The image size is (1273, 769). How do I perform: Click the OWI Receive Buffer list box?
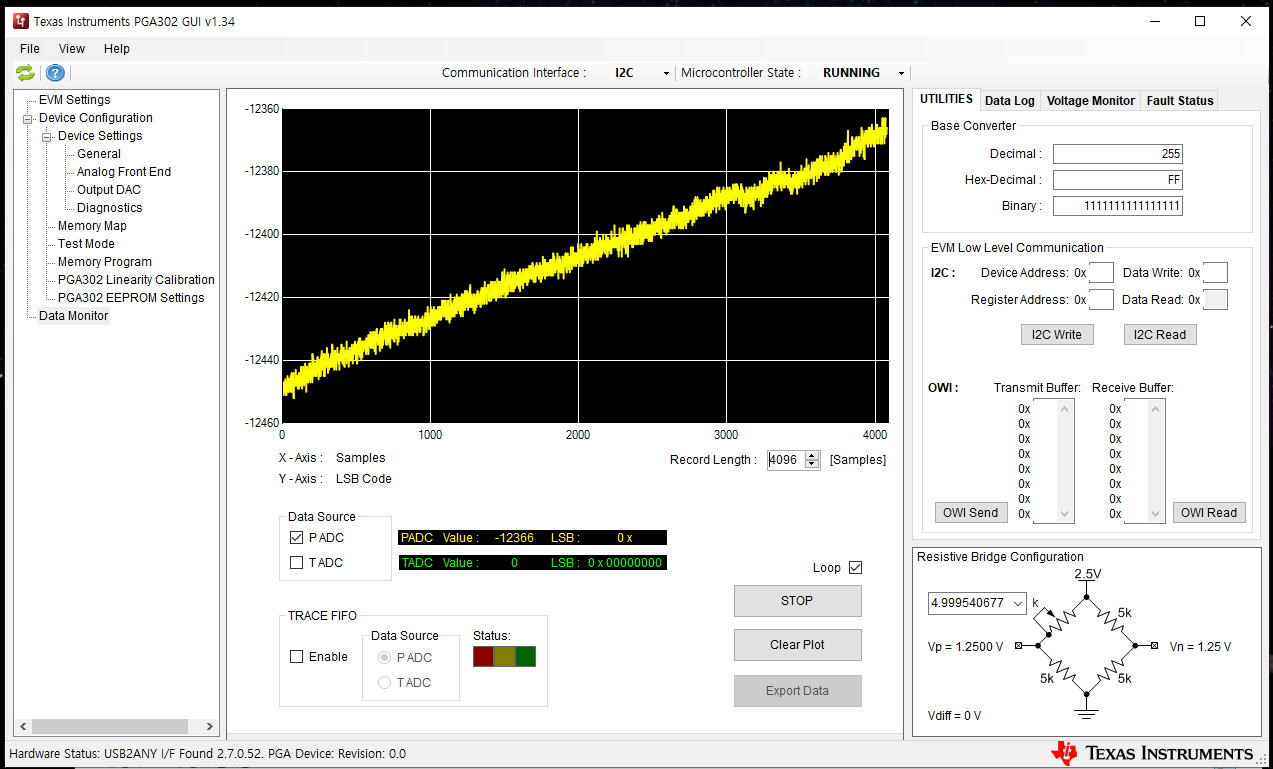pos(1144,461)
